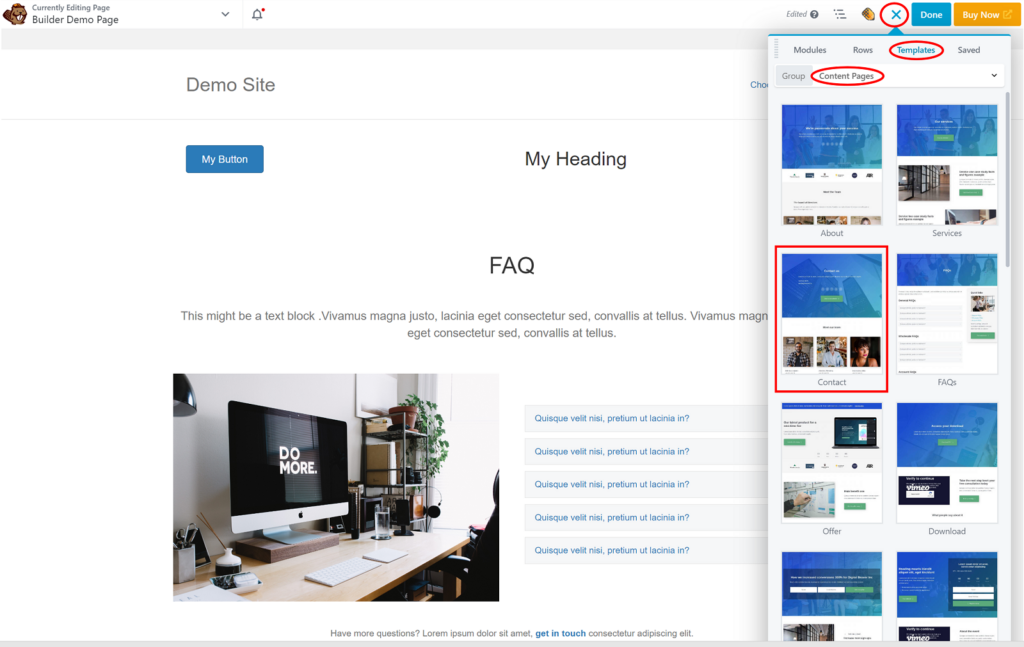Switch to the Modules tab
This screenshot has height=647, width=1024.
pos(810,50)
